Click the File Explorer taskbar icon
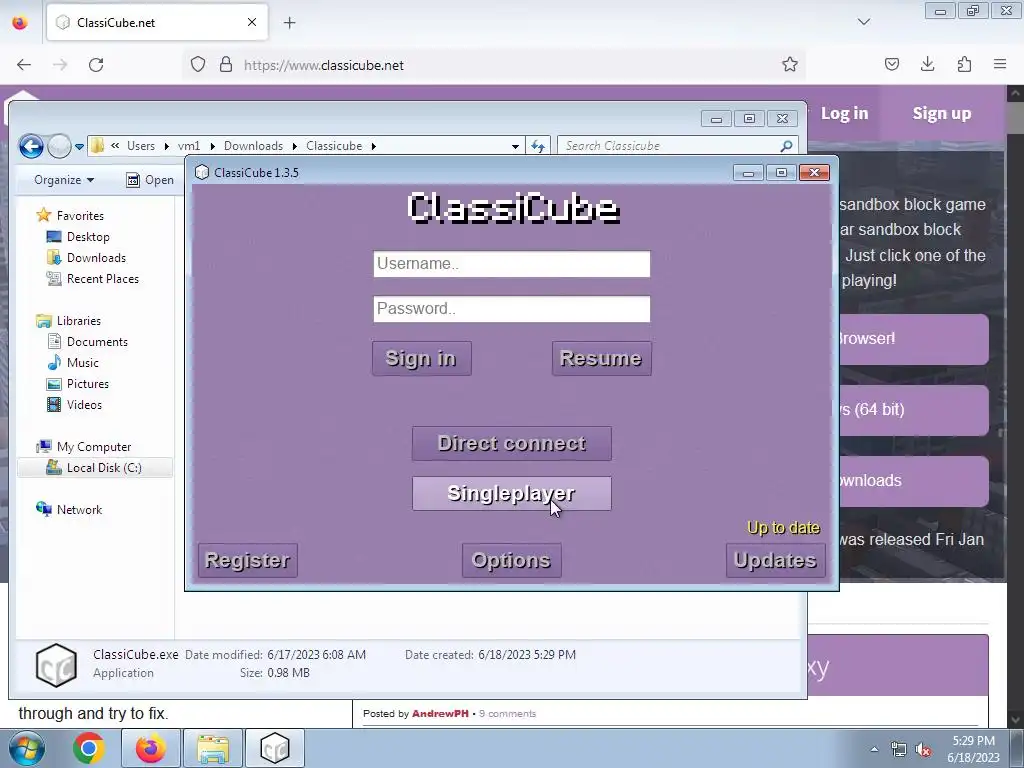 [213, 748]
